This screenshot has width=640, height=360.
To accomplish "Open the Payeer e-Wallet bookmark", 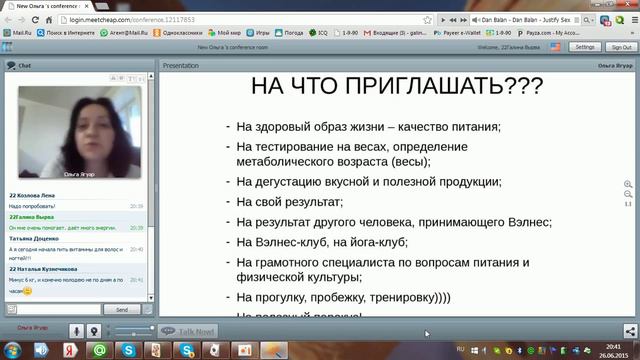I will point(457,33).
